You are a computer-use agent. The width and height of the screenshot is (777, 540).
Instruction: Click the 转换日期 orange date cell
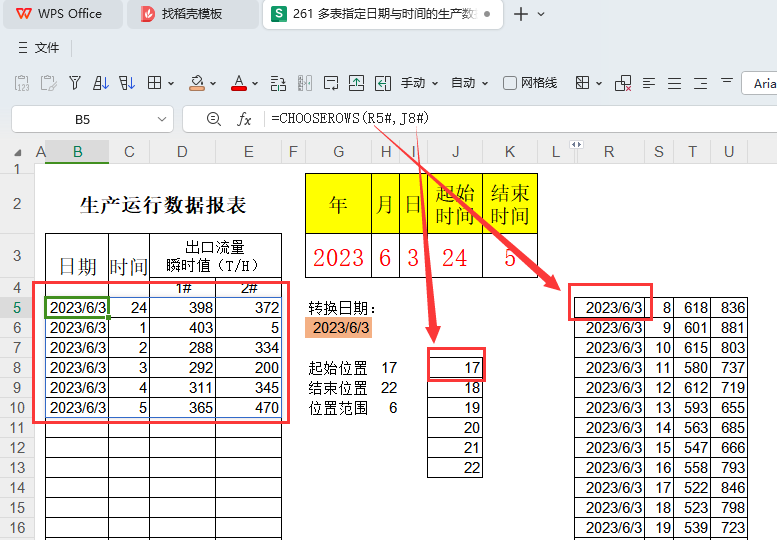[x=338, y=328]
